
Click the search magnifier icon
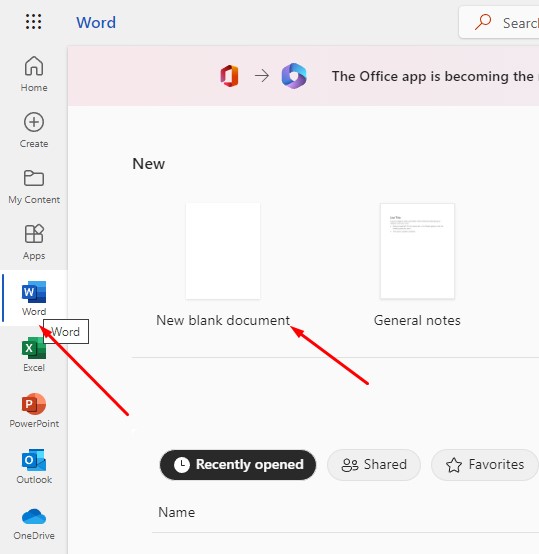point(483,22)
